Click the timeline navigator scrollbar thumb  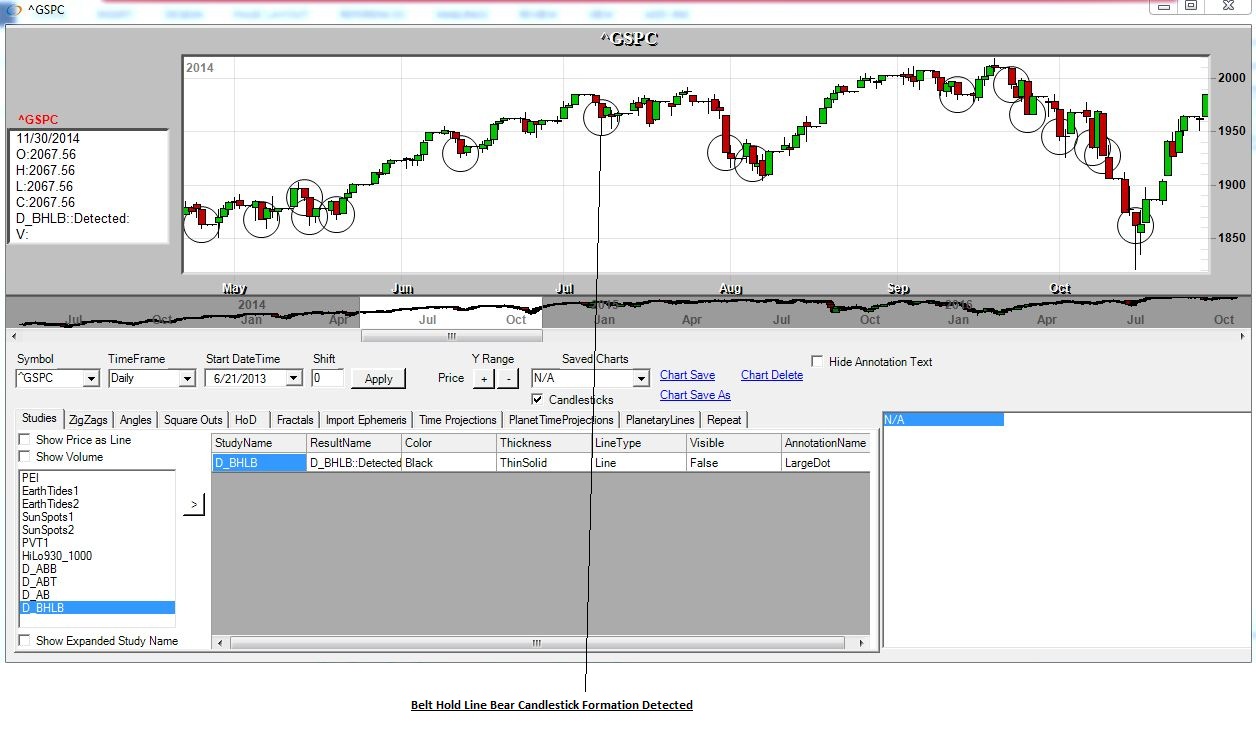(451, 336)
